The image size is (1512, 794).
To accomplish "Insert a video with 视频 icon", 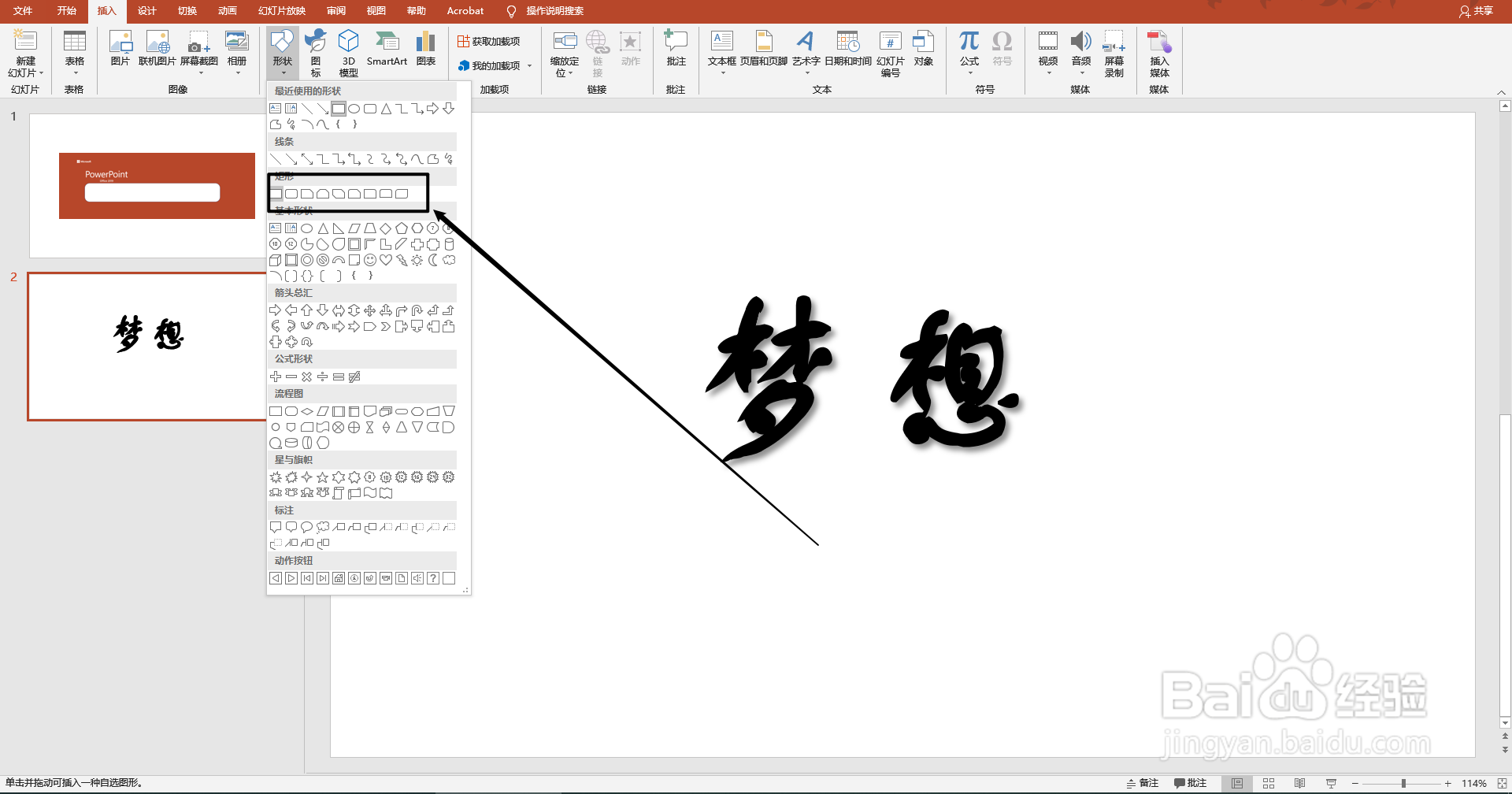I will click(x=1047, y=50).
